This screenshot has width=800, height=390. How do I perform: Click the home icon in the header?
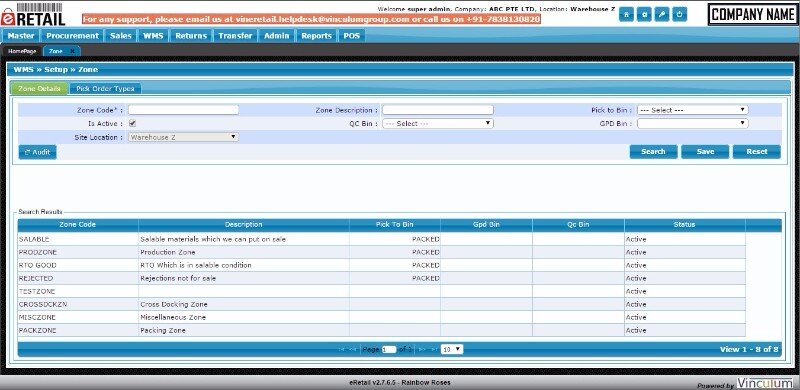click(x=627, y=15)
